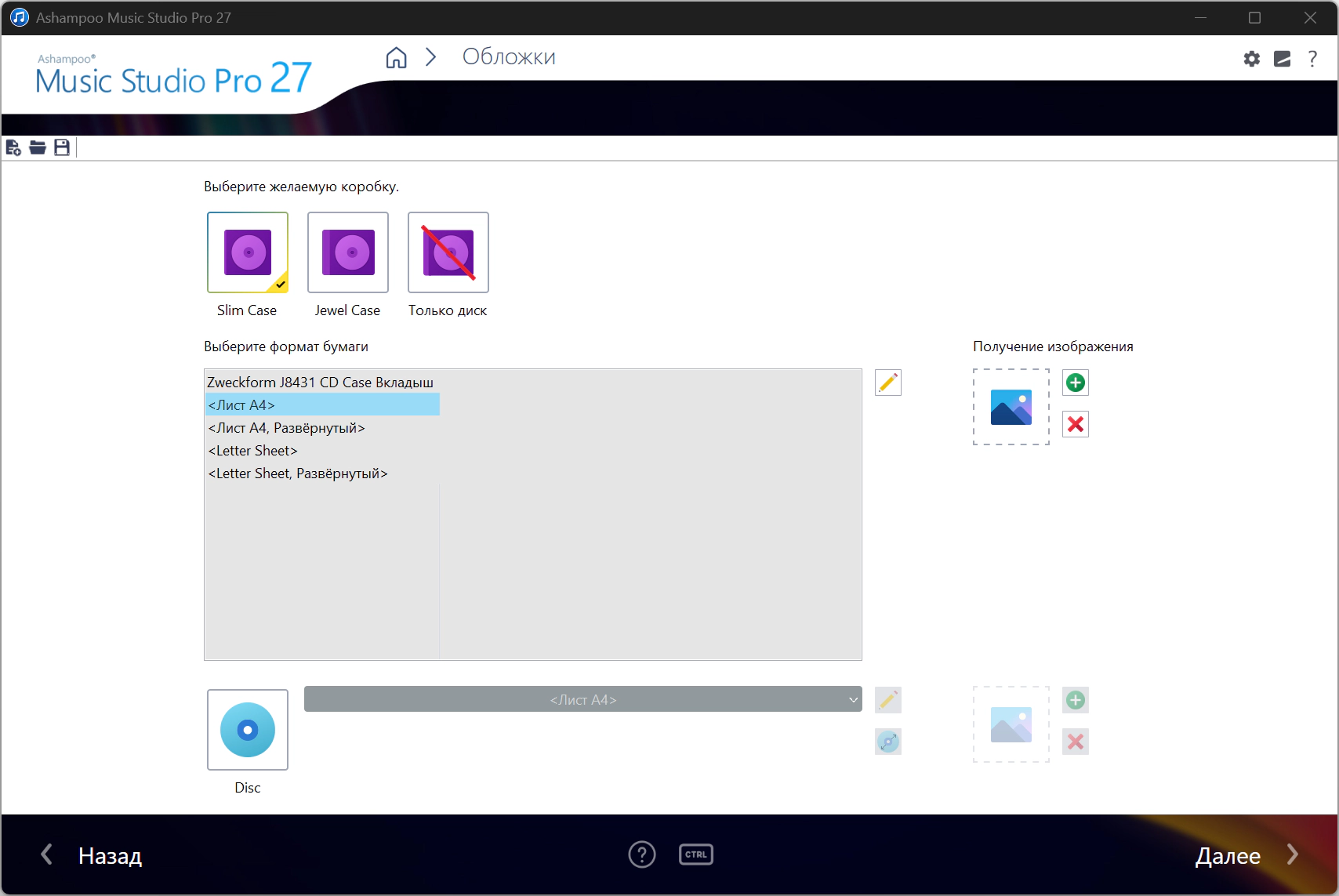
Task: Click the Music Studio Pro 27 logo
Action: coord(173,76)
